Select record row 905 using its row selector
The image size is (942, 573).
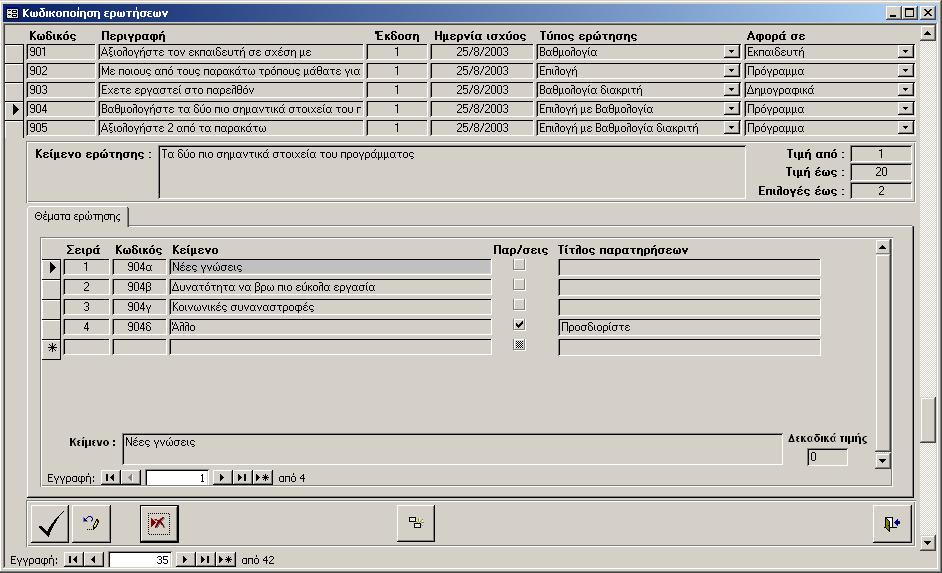[14, 128]
